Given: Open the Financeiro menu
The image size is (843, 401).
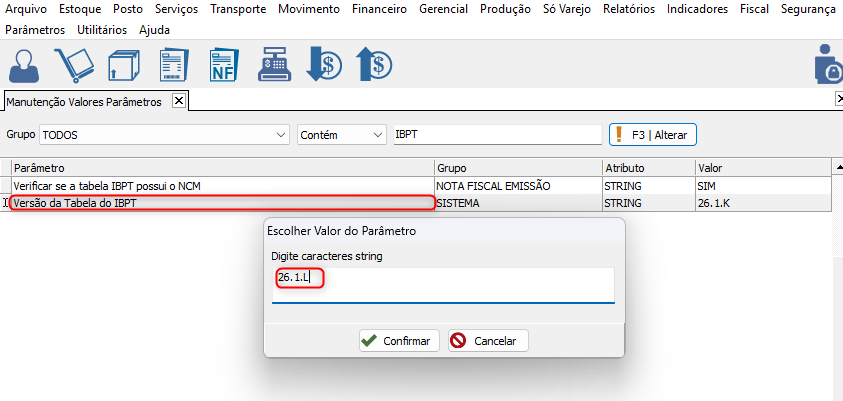Looking at the screenshot, I should coord(379,9).
